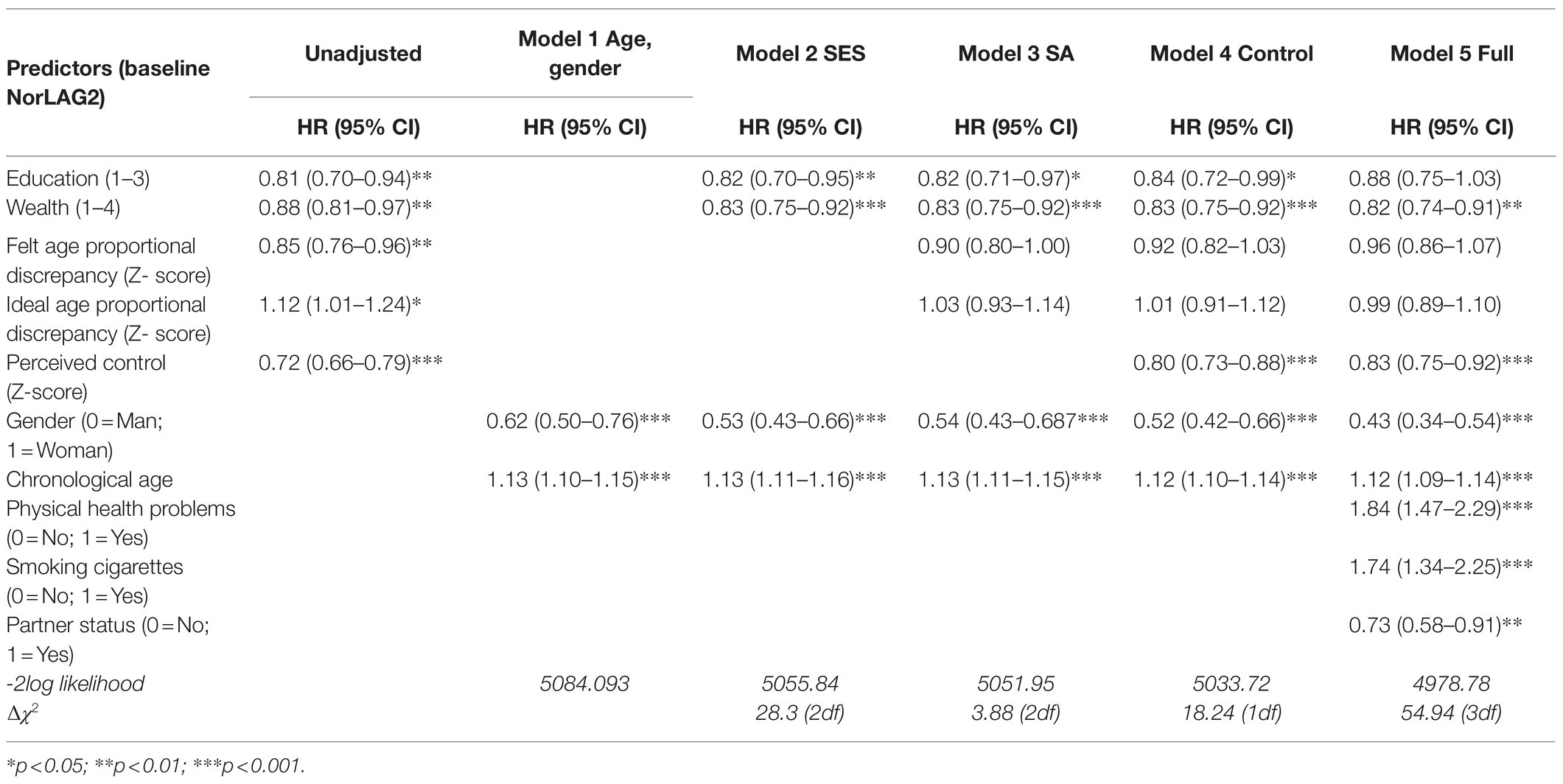The height and width of the screenshot is (784, 1563).
Task: Click the 54.94 (3df) chi-square value
Action: (x=1452, y=713)
